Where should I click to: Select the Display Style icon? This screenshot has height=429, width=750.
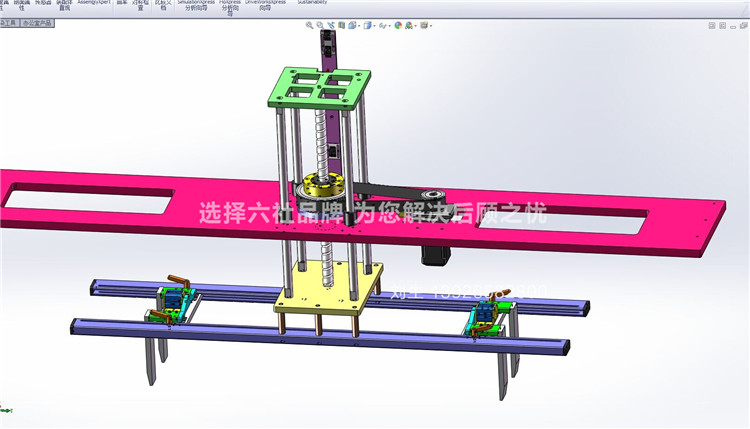(x=367, y=25)
